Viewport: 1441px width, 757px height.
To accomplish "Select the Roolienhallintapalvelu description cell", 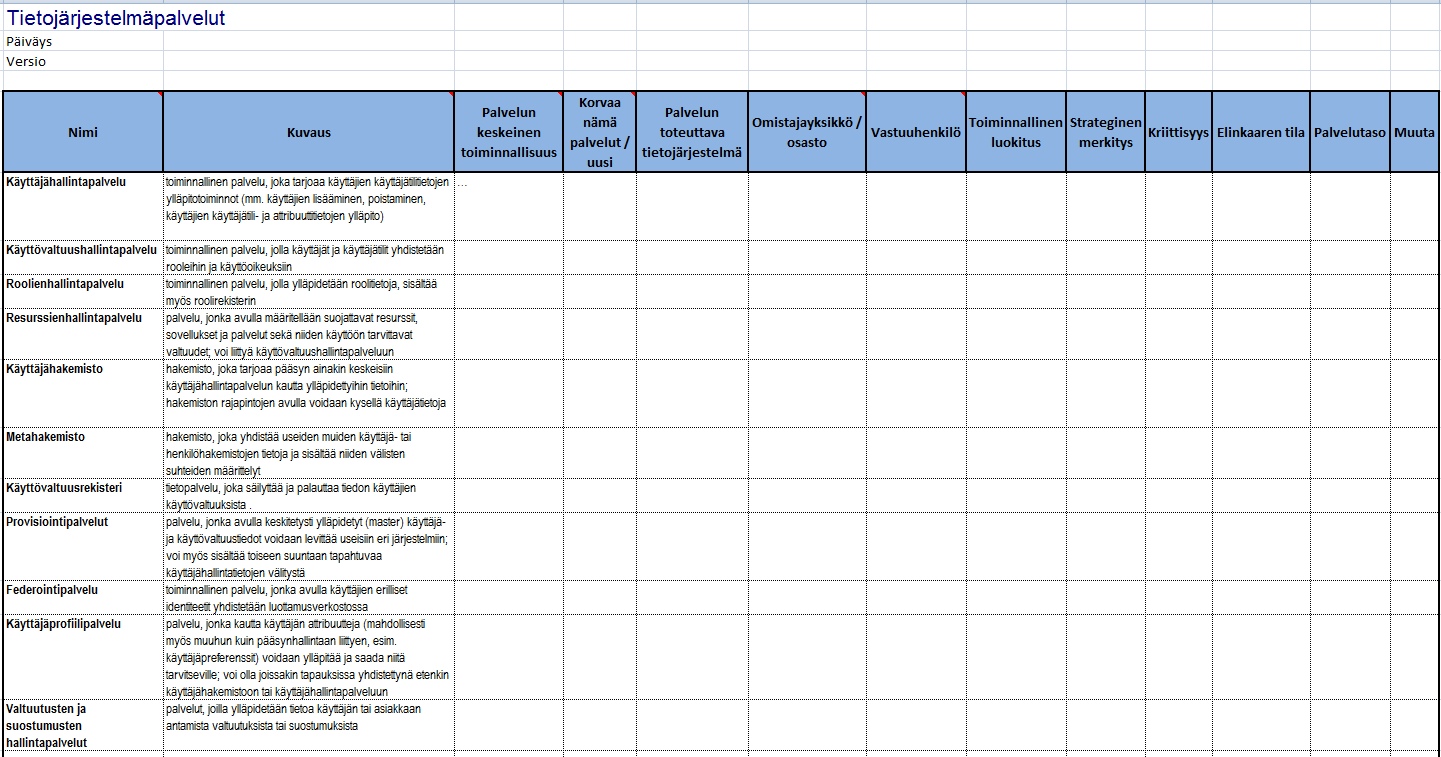I will [x=309, y=292].
